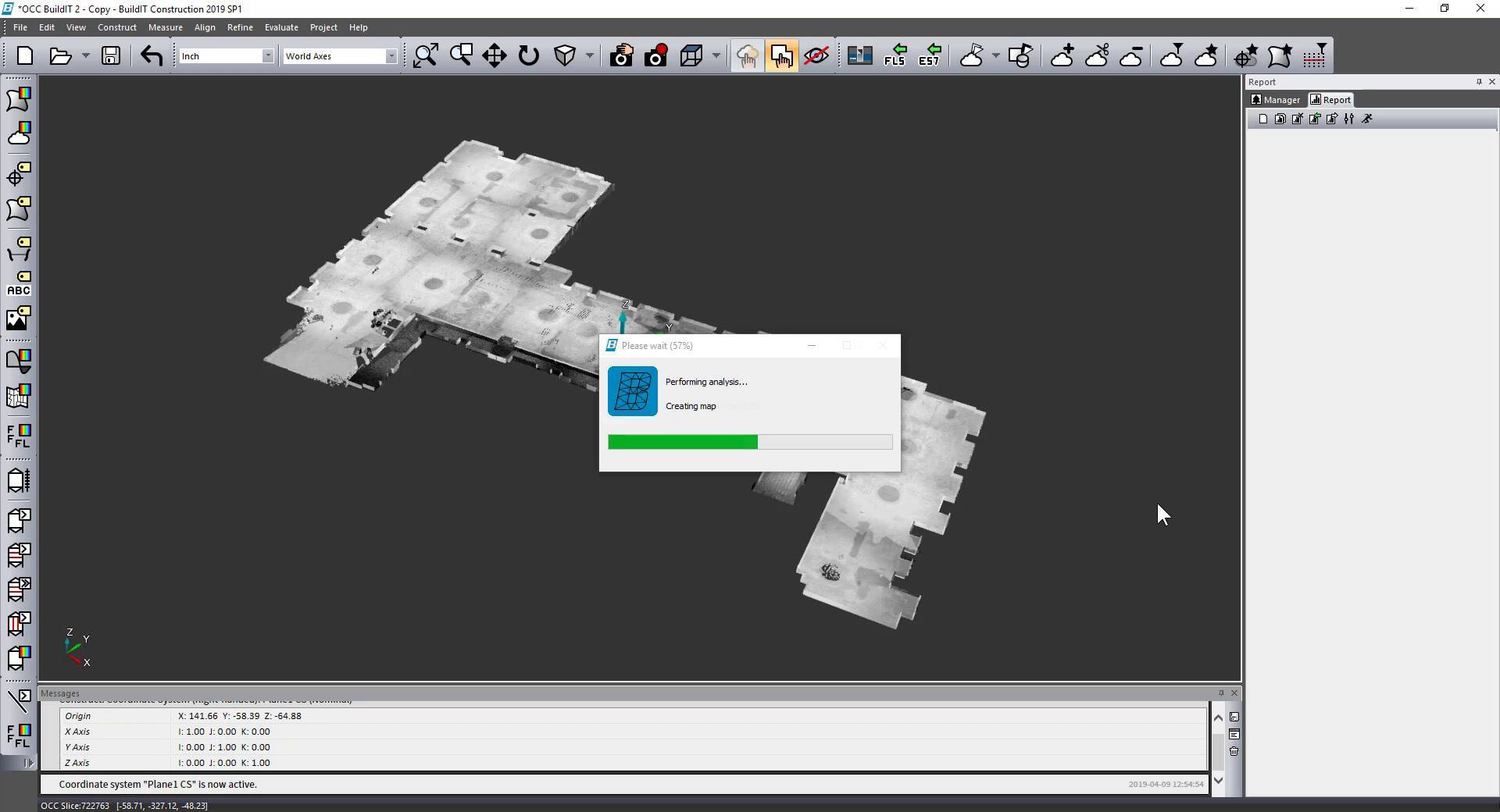Toggle pin on the Report panel
1500x812 pixels.
[1479, 82]
